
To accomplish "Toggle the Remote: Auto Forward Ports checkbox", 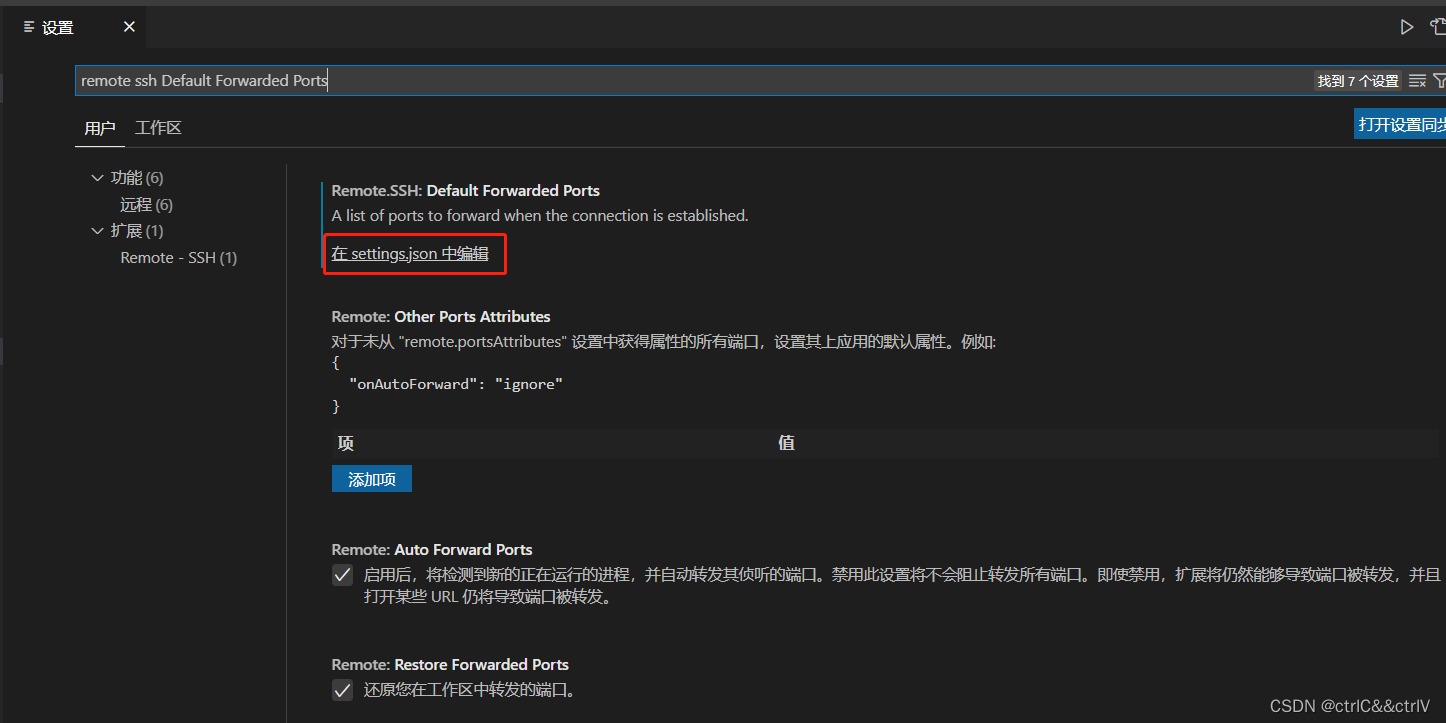I will [343, 575].
